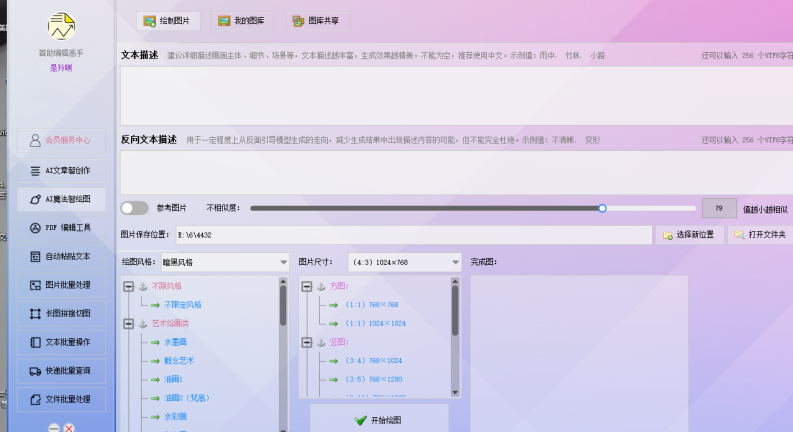Collapse the 不限风格 tree node
The width and height of the screenshot is (793, 432).
coord(128,287)
